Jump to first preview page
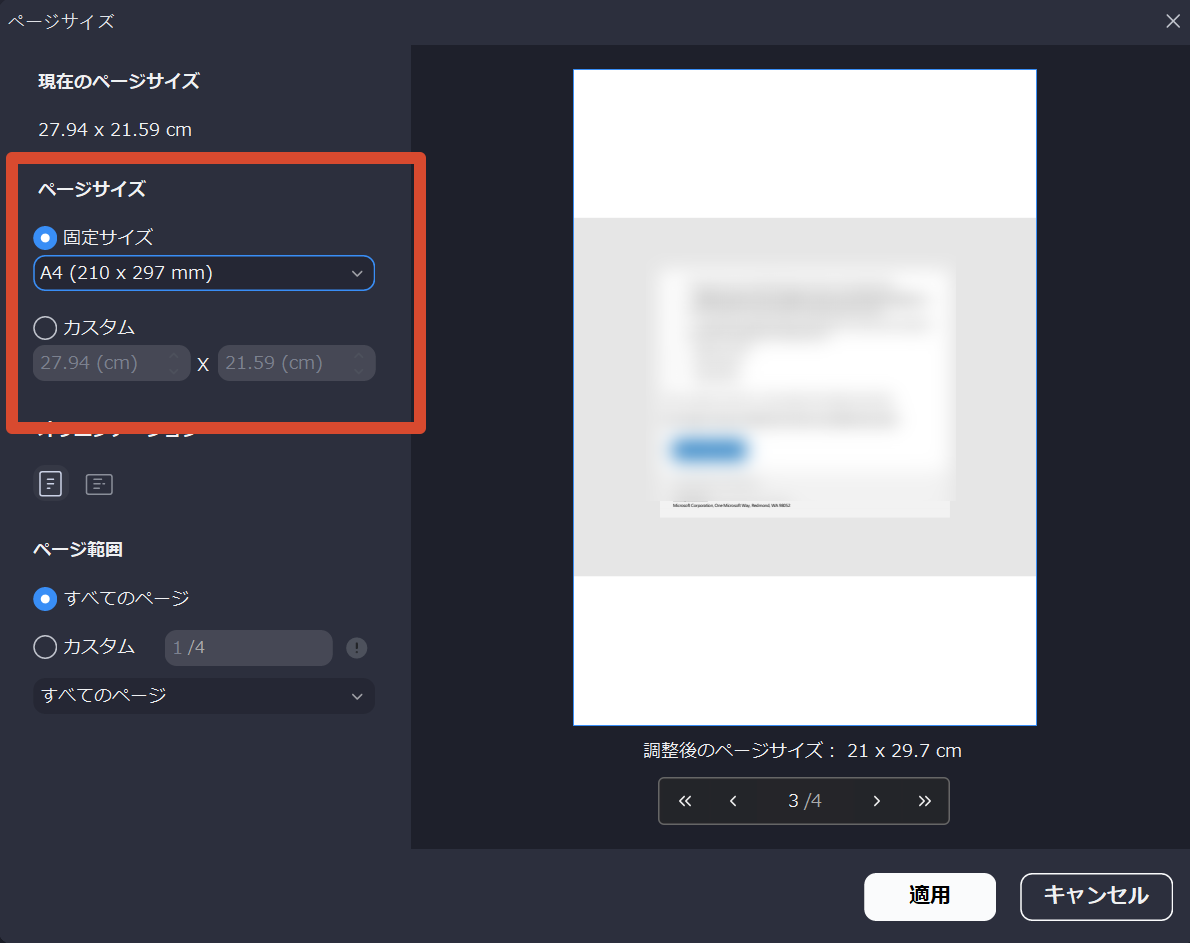Viewport: 1190px width, 943px height. pyautogui.click(x=685, y=801)
